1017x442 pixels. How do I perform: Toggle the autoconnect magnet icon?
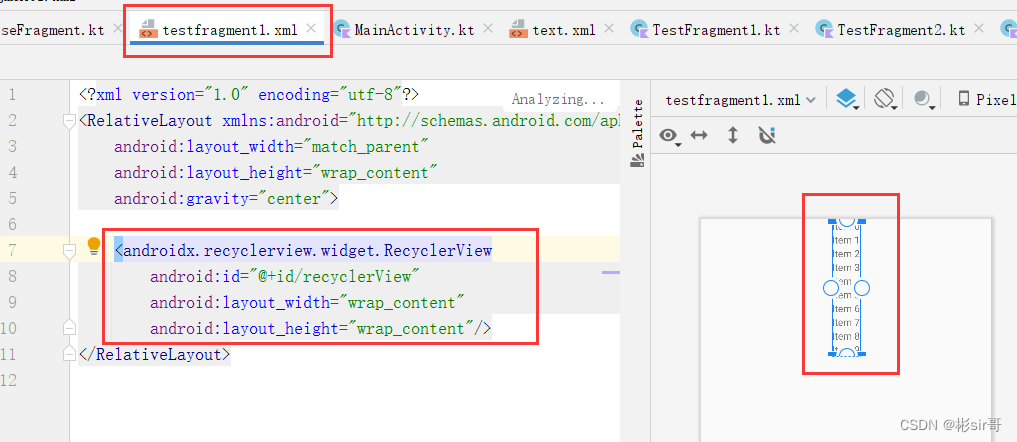tap(767, 135)
